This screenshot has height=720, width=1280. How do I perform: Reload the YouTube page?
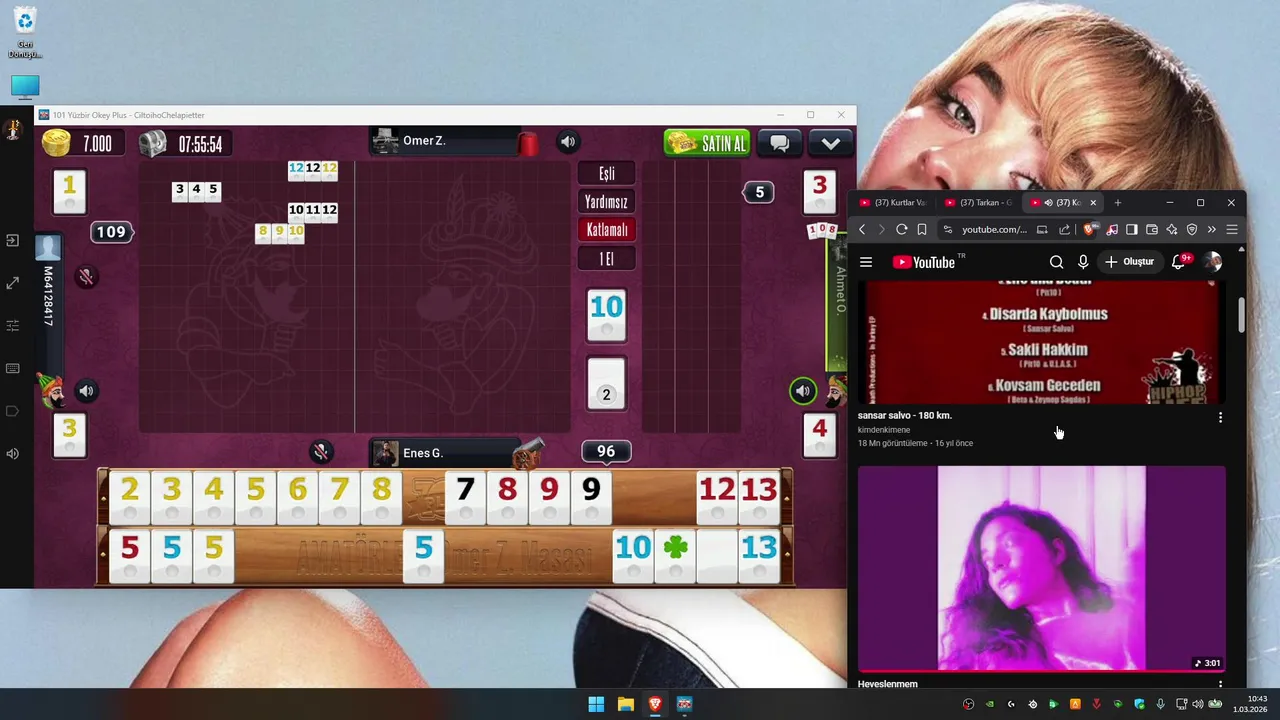point(901,230)
